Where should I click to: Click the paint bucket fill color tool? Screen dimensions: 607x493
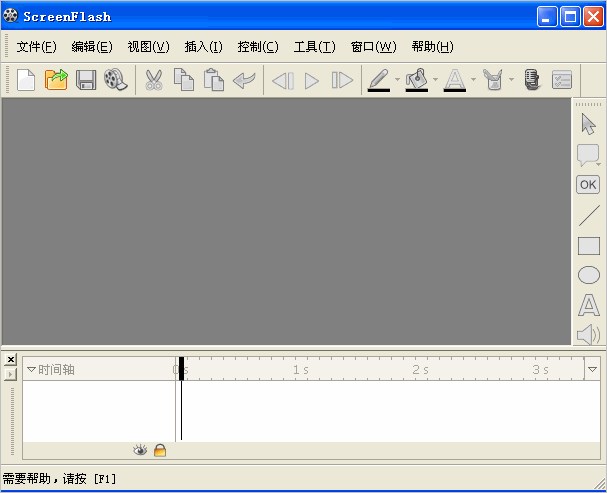coord(417,80)
